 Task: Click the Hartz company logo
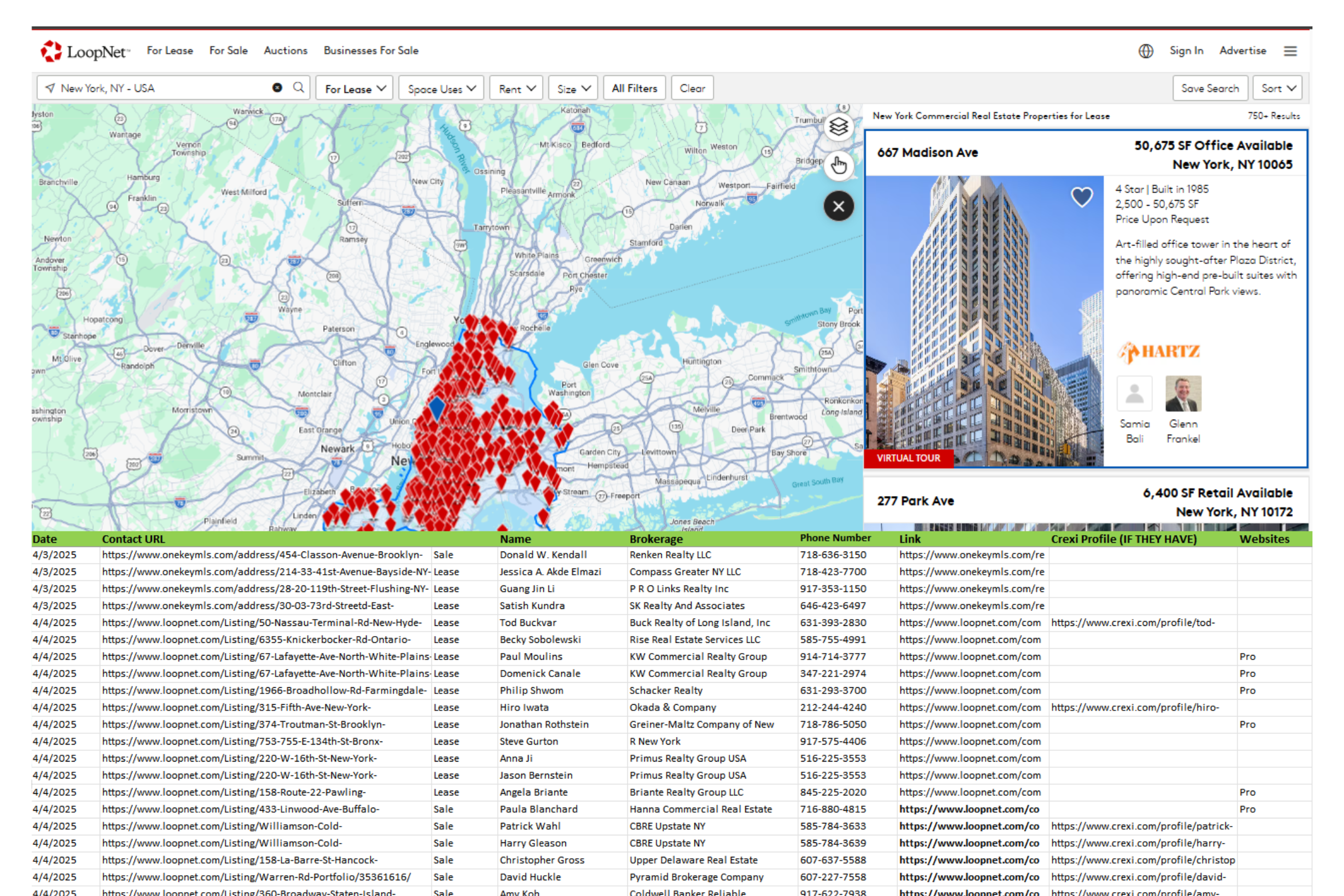pyautogui.click(x=1158, y=351)
